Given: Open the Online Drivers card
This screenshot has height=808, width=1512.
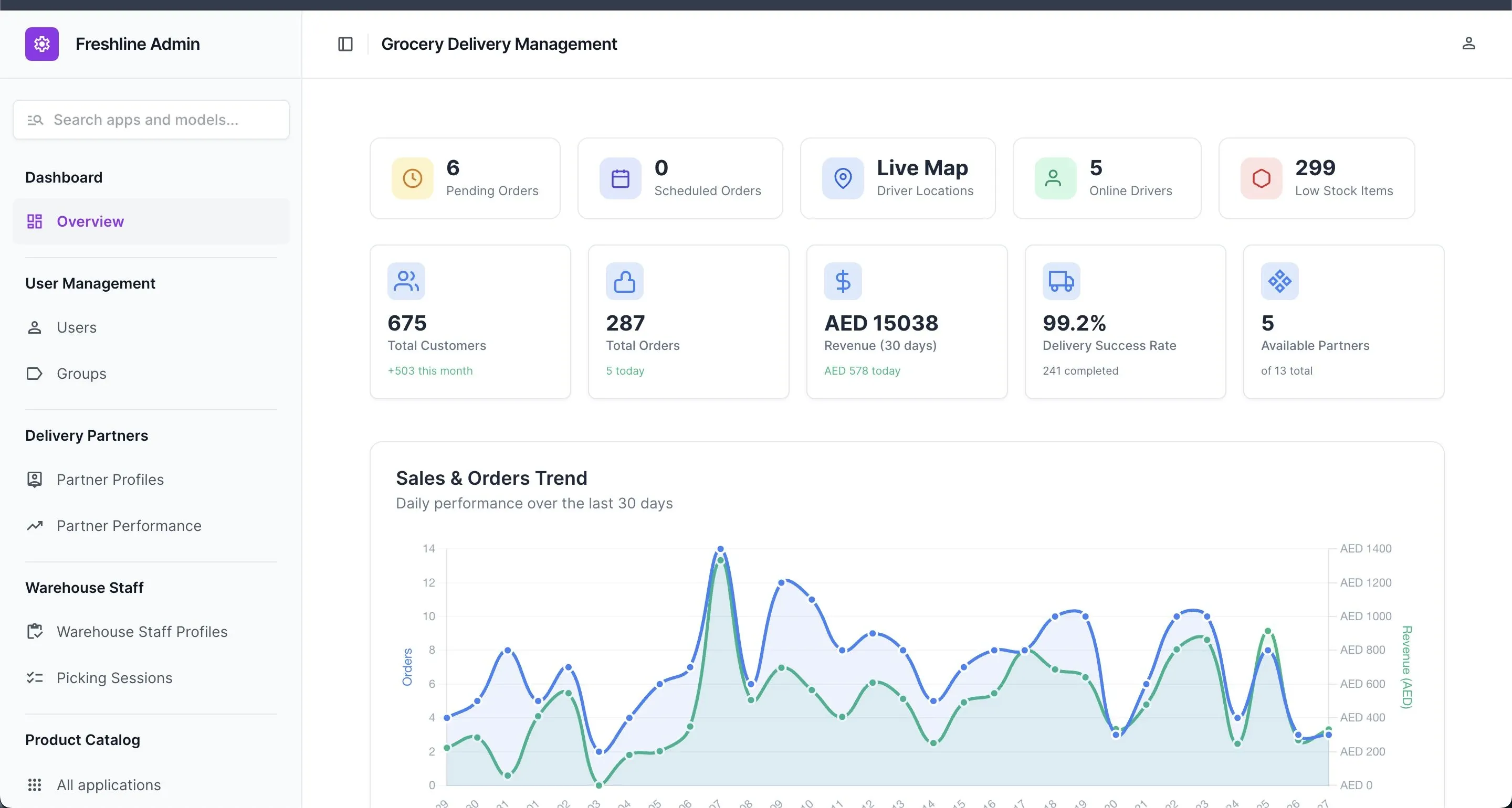Looking at the screenshot, I should pos(1107,178).
